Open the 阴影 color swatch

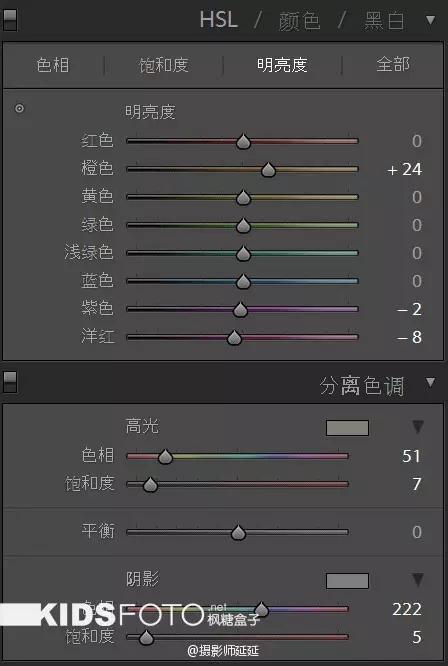coord(347,581)
